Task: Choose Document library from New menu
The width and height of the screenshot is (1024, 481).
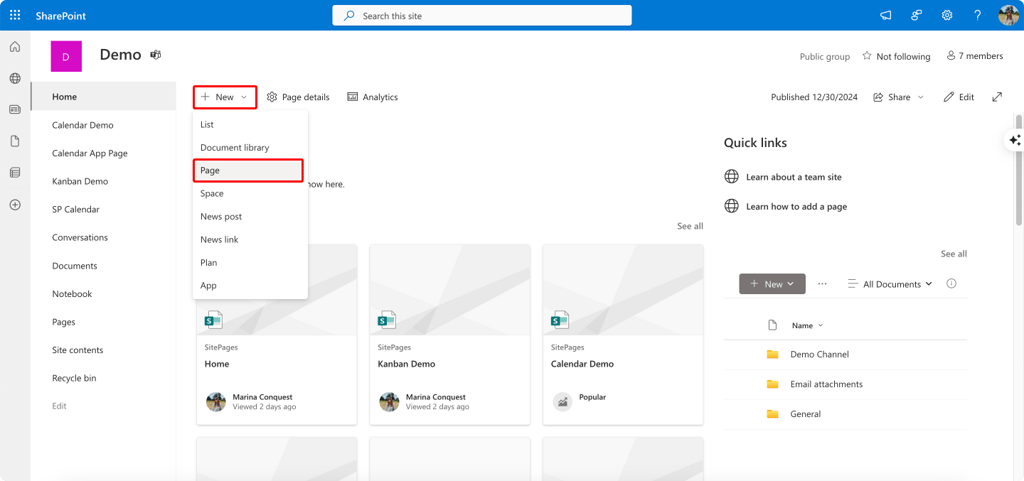Action: click(250, 147)
